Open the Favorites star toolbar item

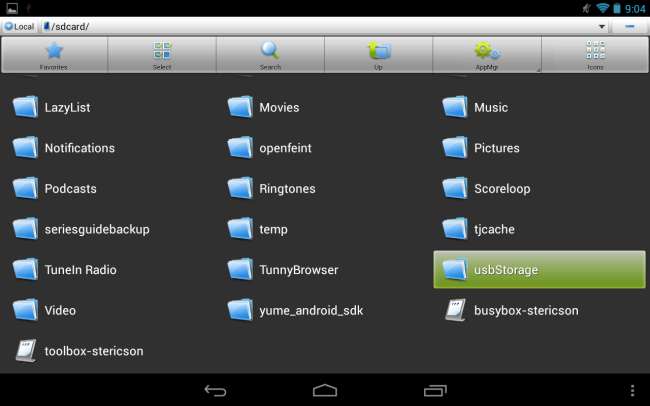(54, 55)
